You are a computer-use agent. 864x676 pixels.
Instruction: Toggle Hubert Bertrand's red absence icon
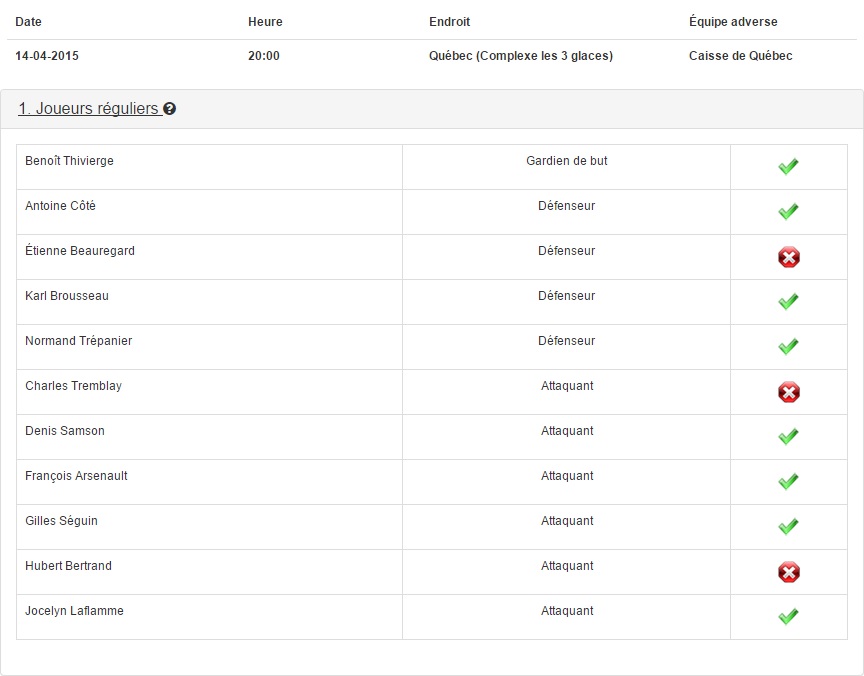pos(789,572)
